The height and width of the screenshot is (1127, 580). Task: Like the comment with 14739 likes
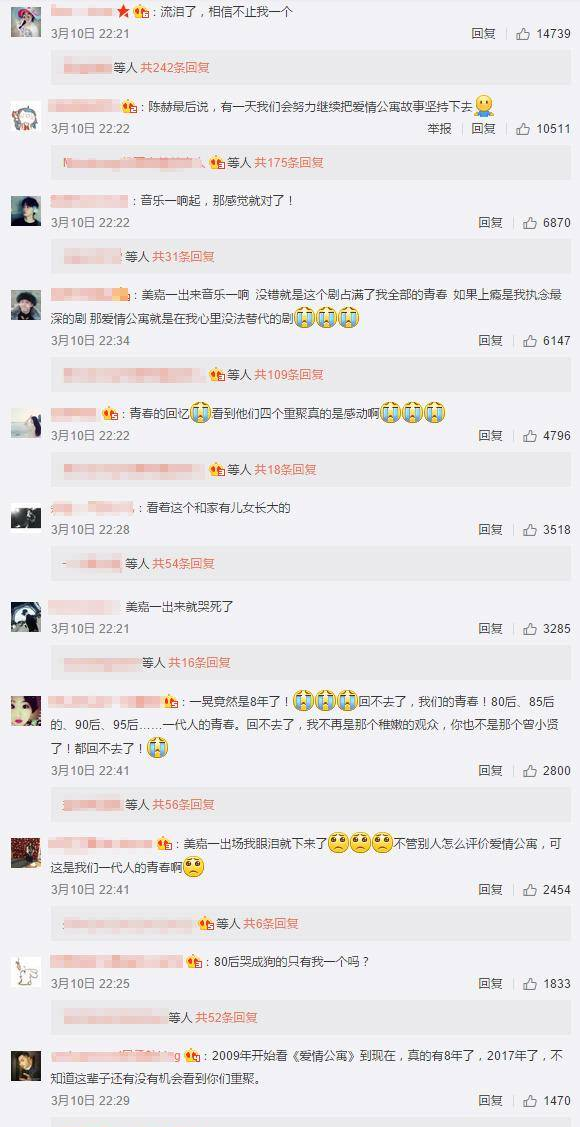[x=523, y=34]
